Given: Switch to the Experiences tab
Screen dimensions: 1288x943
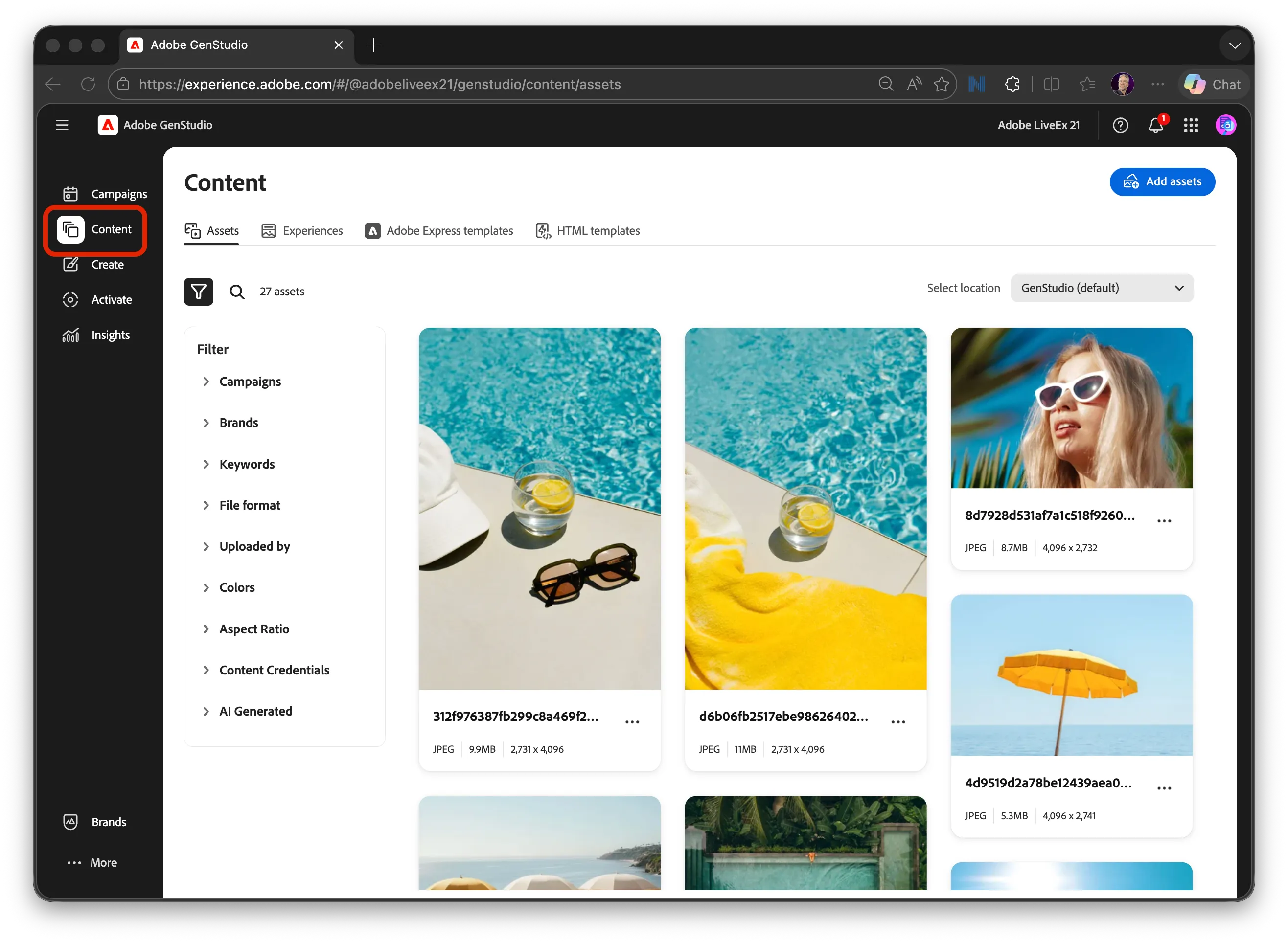Looking at the screenshot, I should tap(301, 230).
